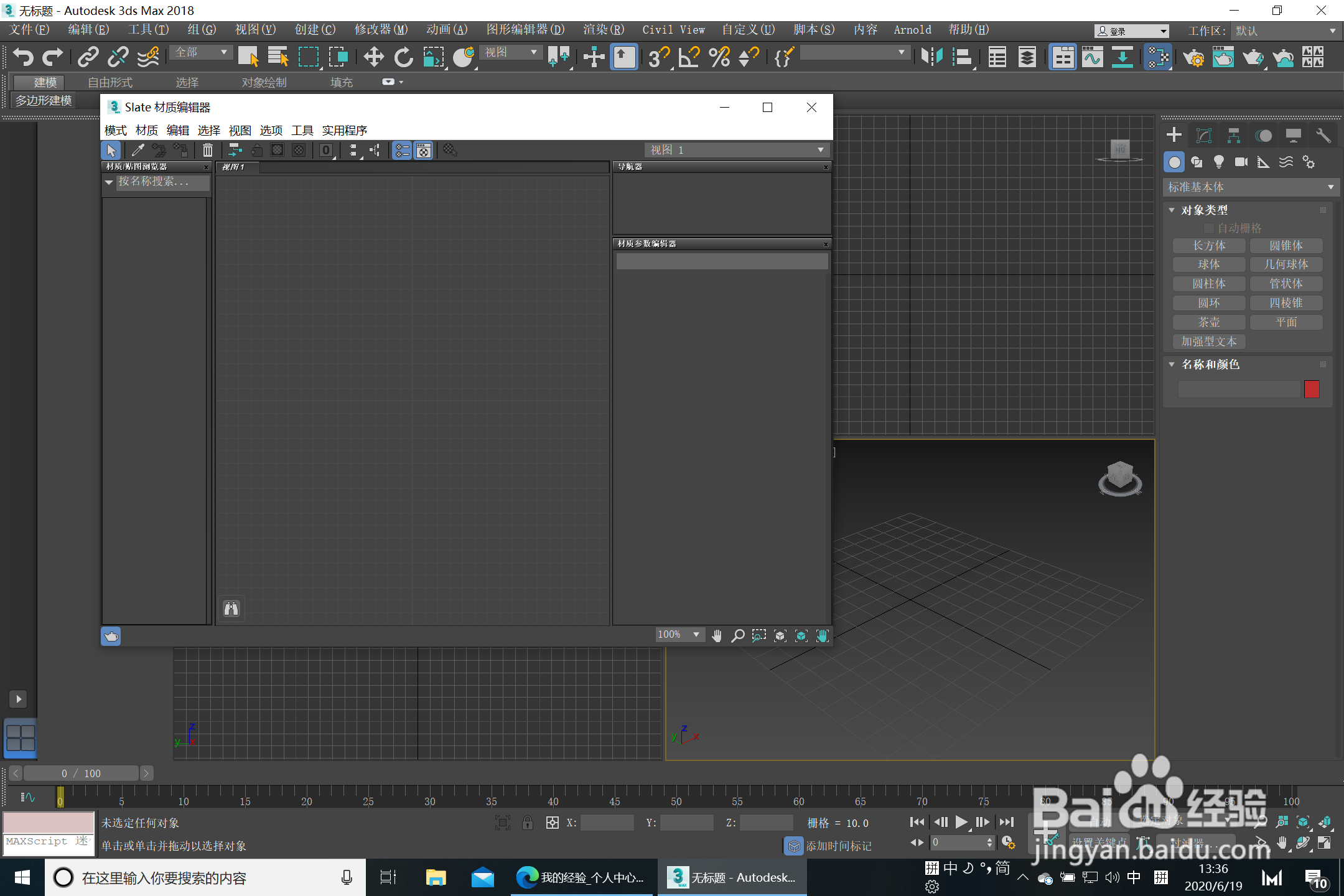
Task: Toggle the 3D Snaps button
Action: coord(659,57)
